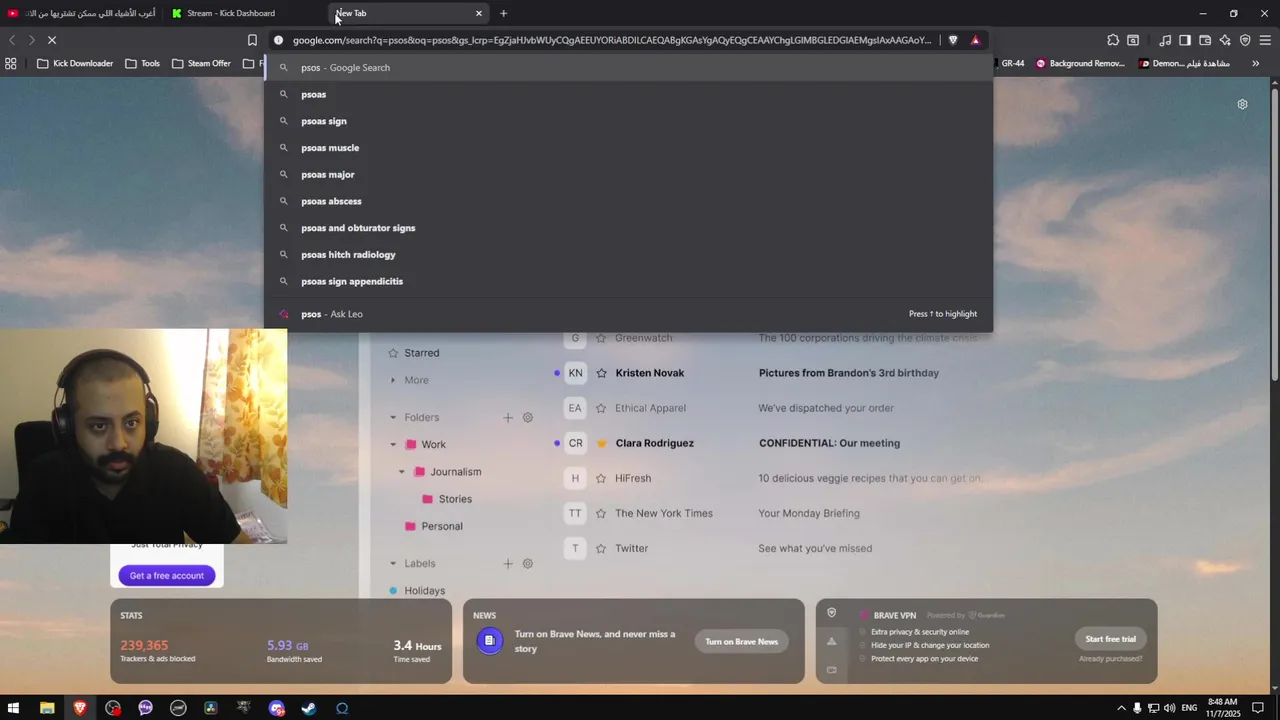
Task: Click the apps grid icon in bookmarks bar
Action: pos(11,63)
